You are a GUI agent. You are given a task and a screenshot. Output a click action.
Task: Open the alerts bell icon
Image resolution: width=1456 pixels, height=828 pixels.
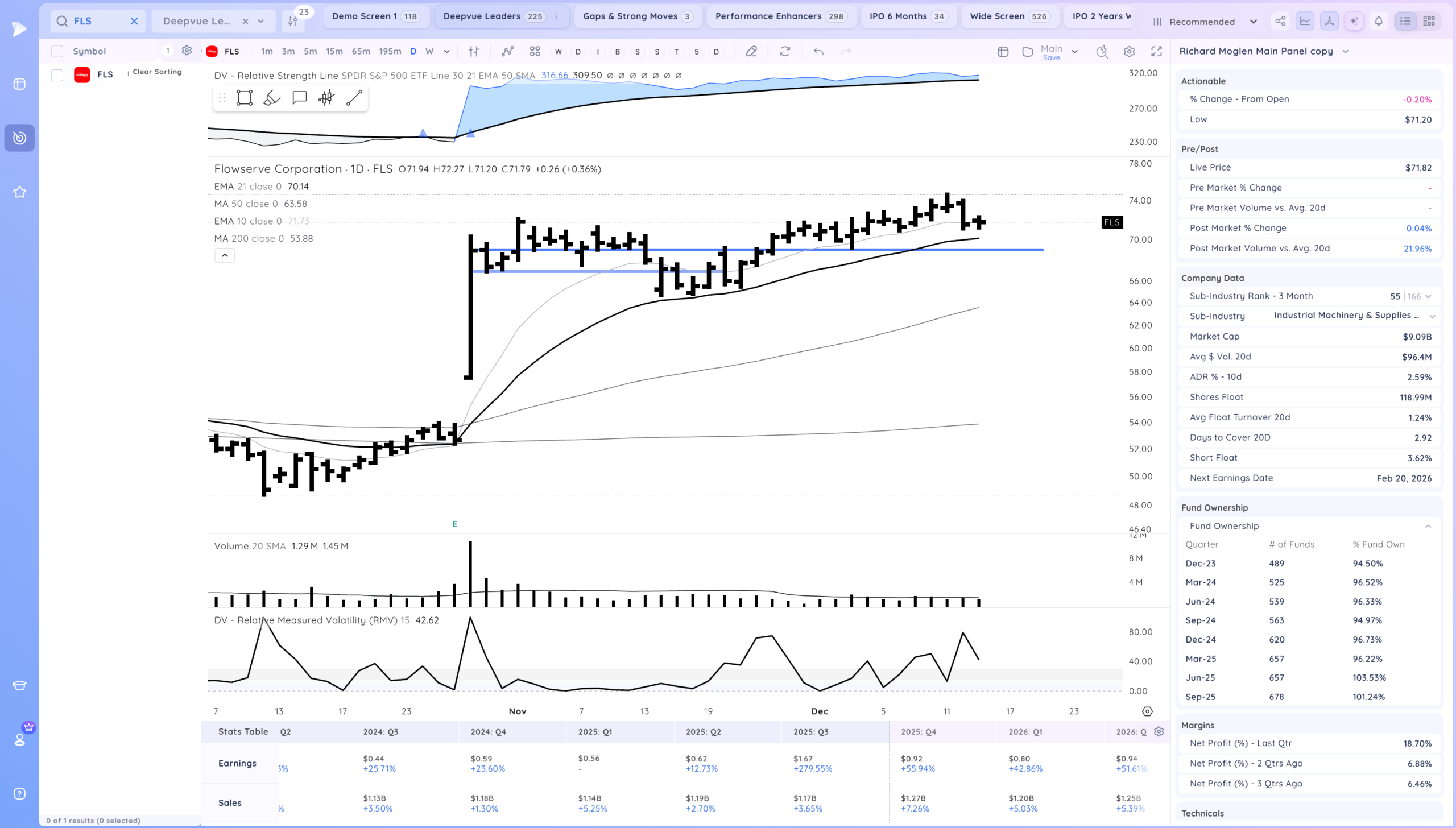point(1379,22)
